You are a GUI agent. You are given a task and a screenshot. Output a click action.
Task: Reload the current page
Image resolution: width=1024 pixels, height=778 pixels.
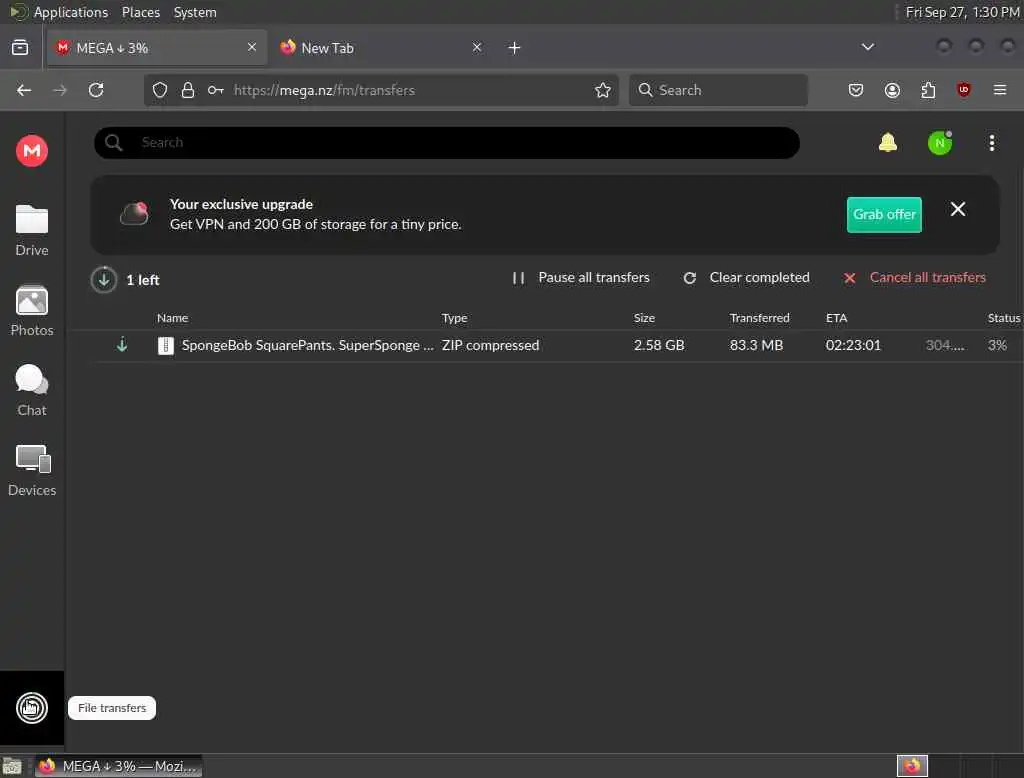click(x=96, y=90)
